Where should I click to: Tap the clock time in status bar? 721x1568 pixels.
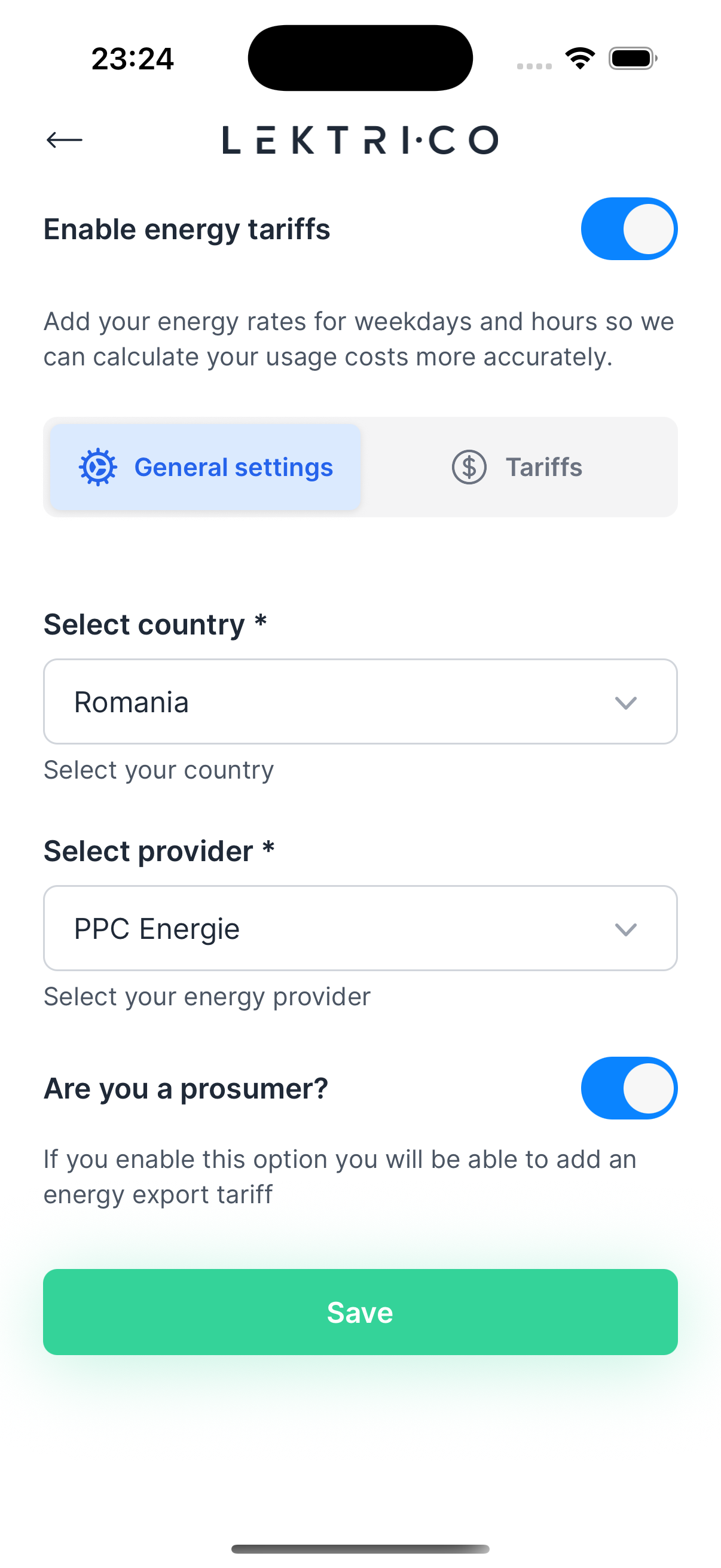pos(133,59)
